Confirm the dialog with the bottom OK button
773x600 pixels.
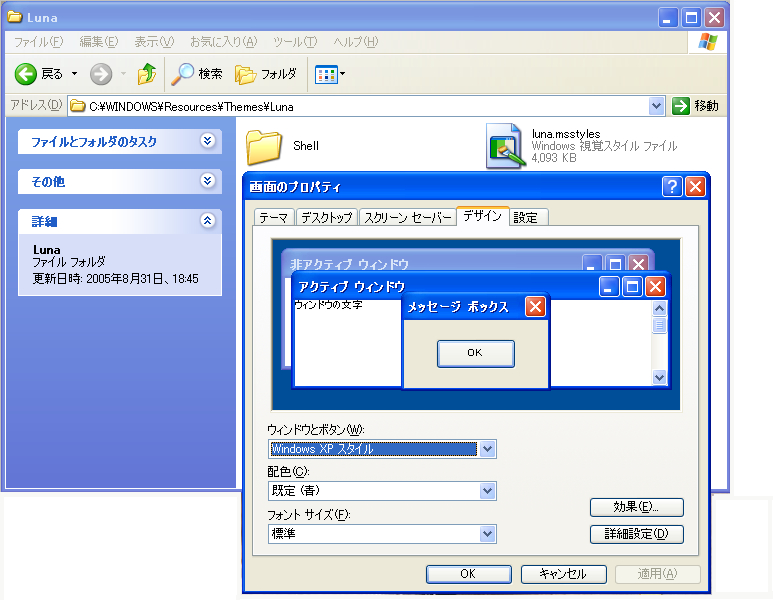(468, 574)
